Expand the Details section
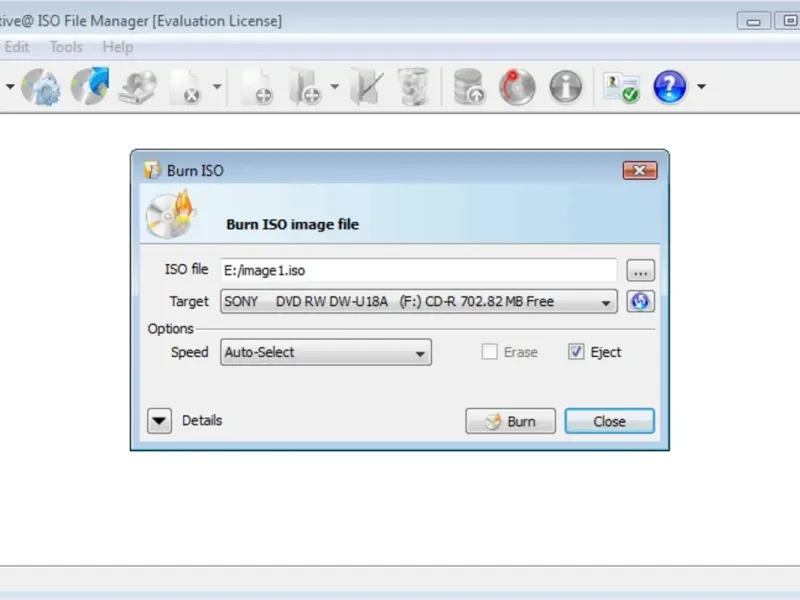Viewport: 800px width, 600px height. 159,421
